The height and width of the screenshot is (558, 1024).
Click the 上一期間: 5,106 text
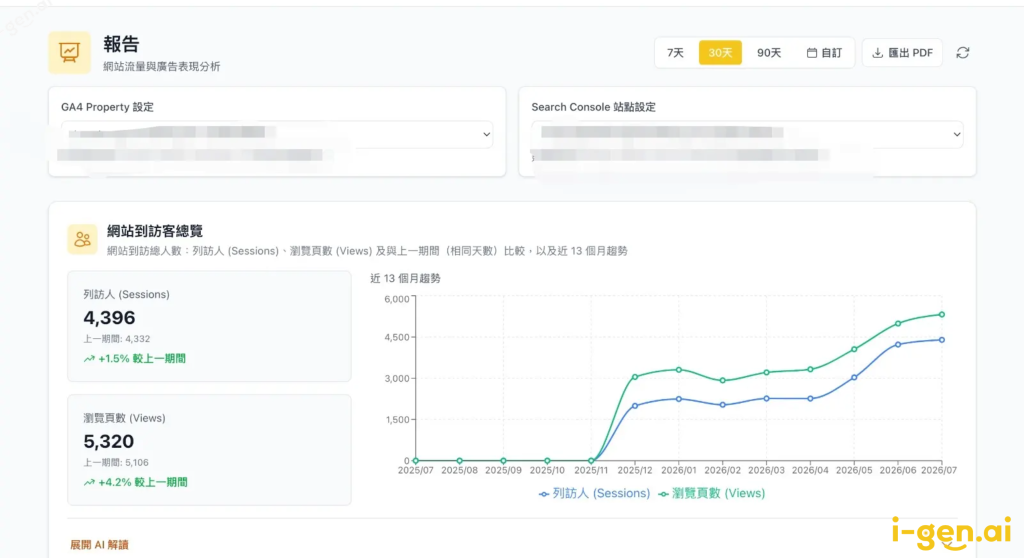click(116, 462)
